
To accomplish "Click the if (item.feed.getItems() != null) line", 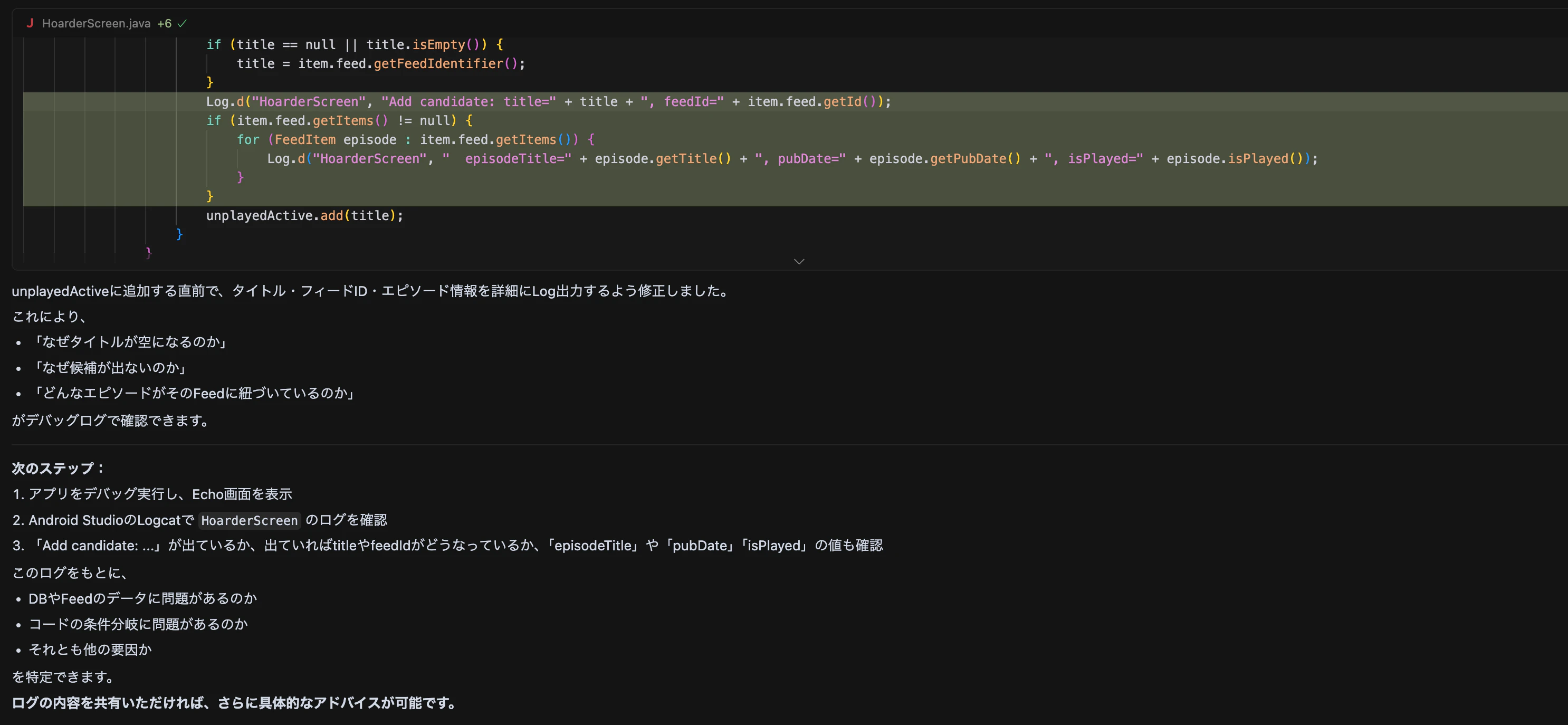I will pos(339,120).
